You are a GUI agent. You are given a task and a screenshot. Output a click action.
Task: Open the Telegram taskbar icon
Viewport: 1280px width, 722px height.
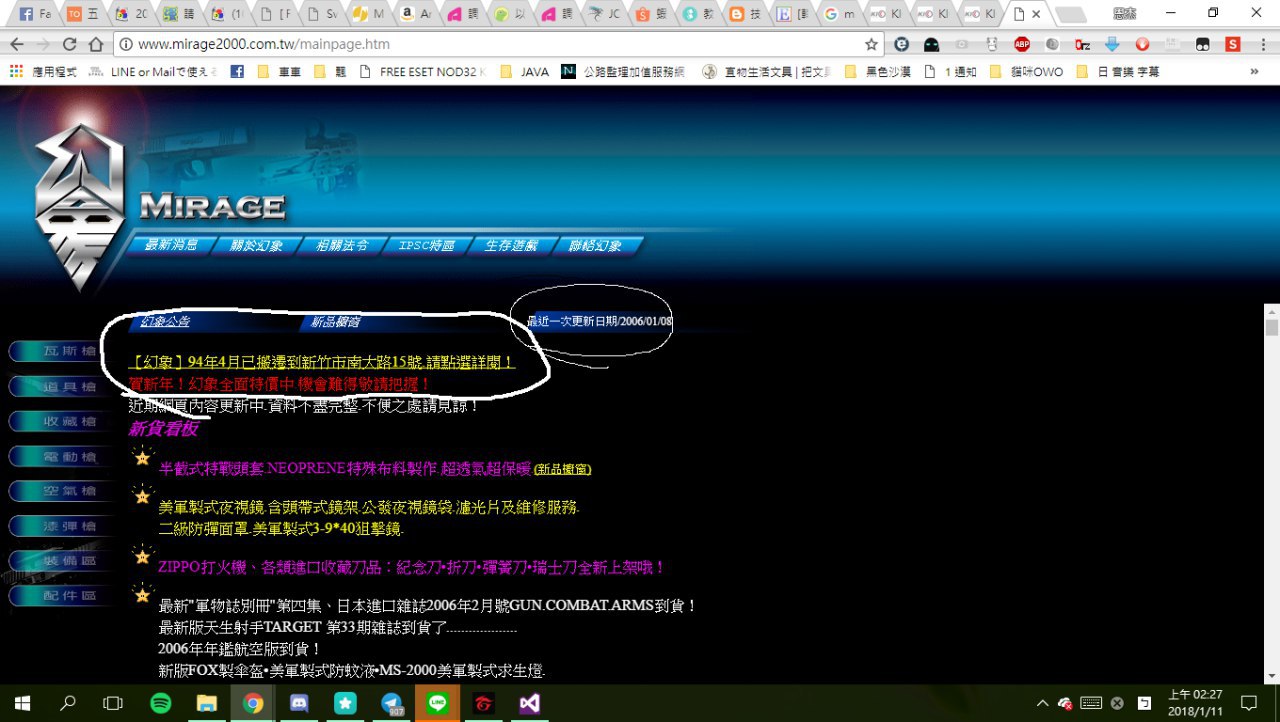pos(392,703)
